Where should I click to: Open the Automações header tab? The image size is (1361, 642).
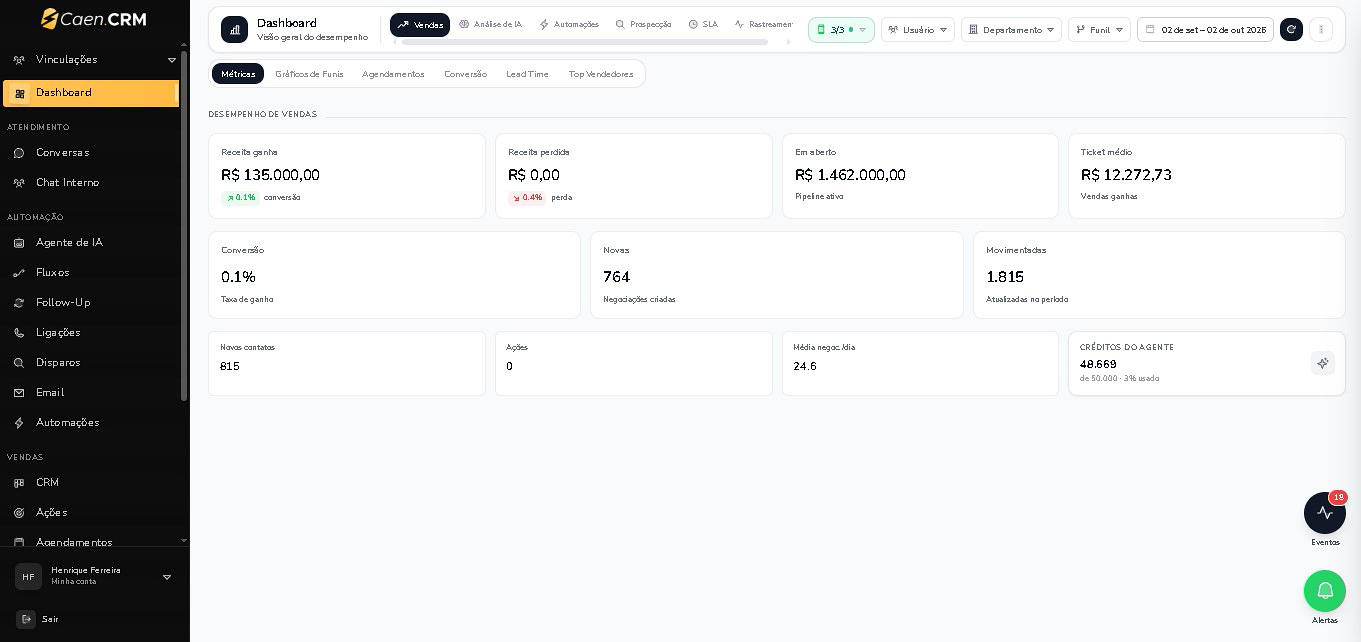pyautogui.click(x=569, y=25)
